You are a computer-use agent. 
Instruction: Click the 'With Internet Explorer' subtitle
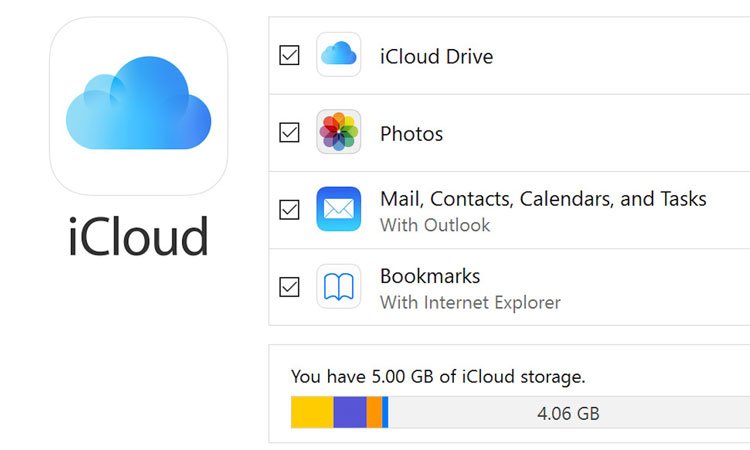pyautogui.click(x=470, y=302)
